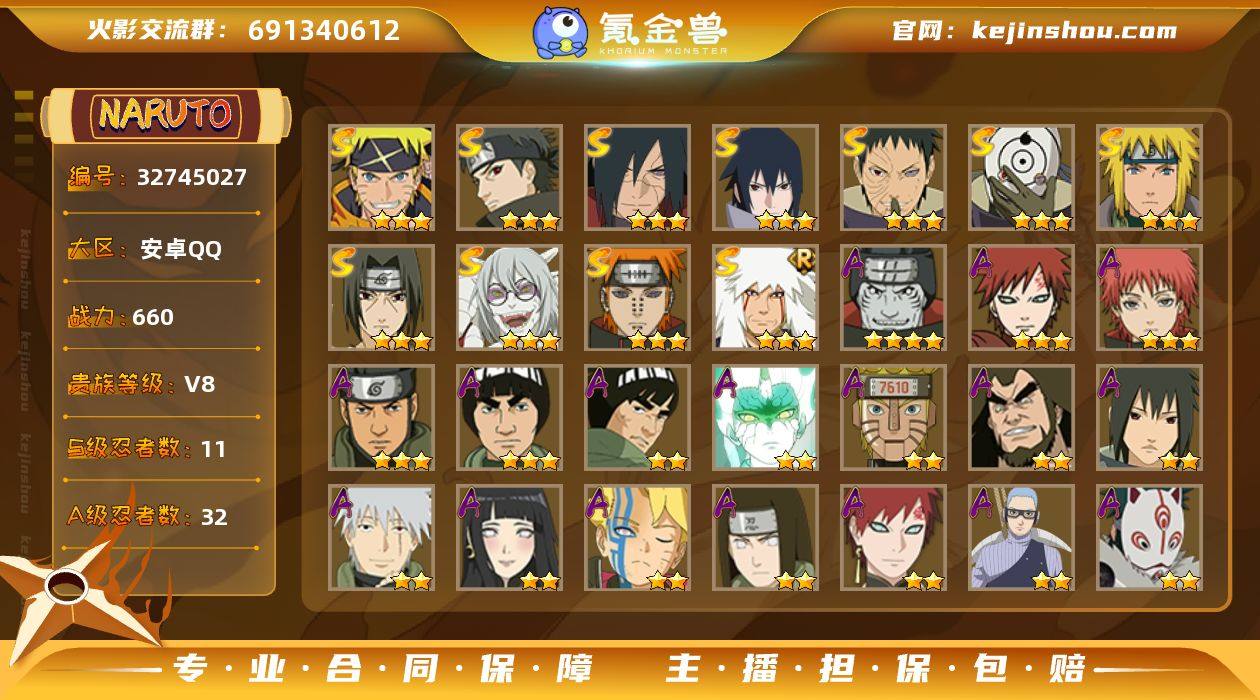Click the blue Krorium Monster mascot logo

(560, 32)
